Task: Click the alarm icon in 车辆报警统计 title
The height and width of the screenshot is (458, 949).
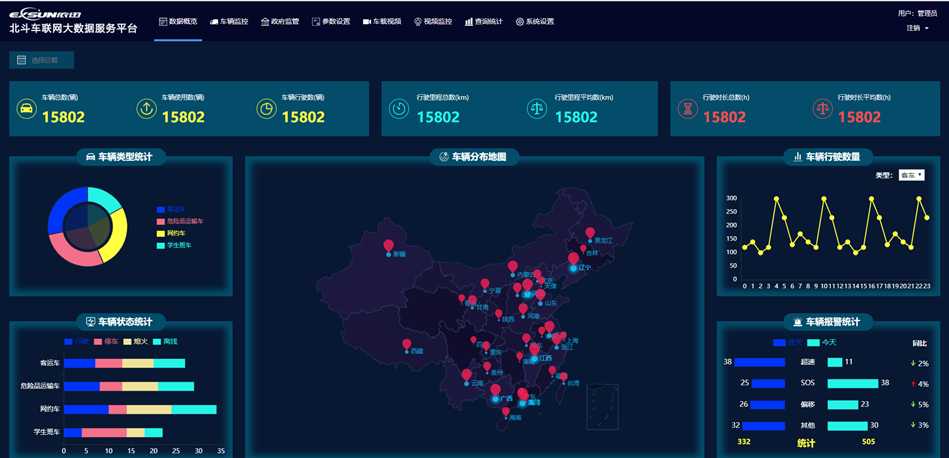Action: click(x=798, y=322)
